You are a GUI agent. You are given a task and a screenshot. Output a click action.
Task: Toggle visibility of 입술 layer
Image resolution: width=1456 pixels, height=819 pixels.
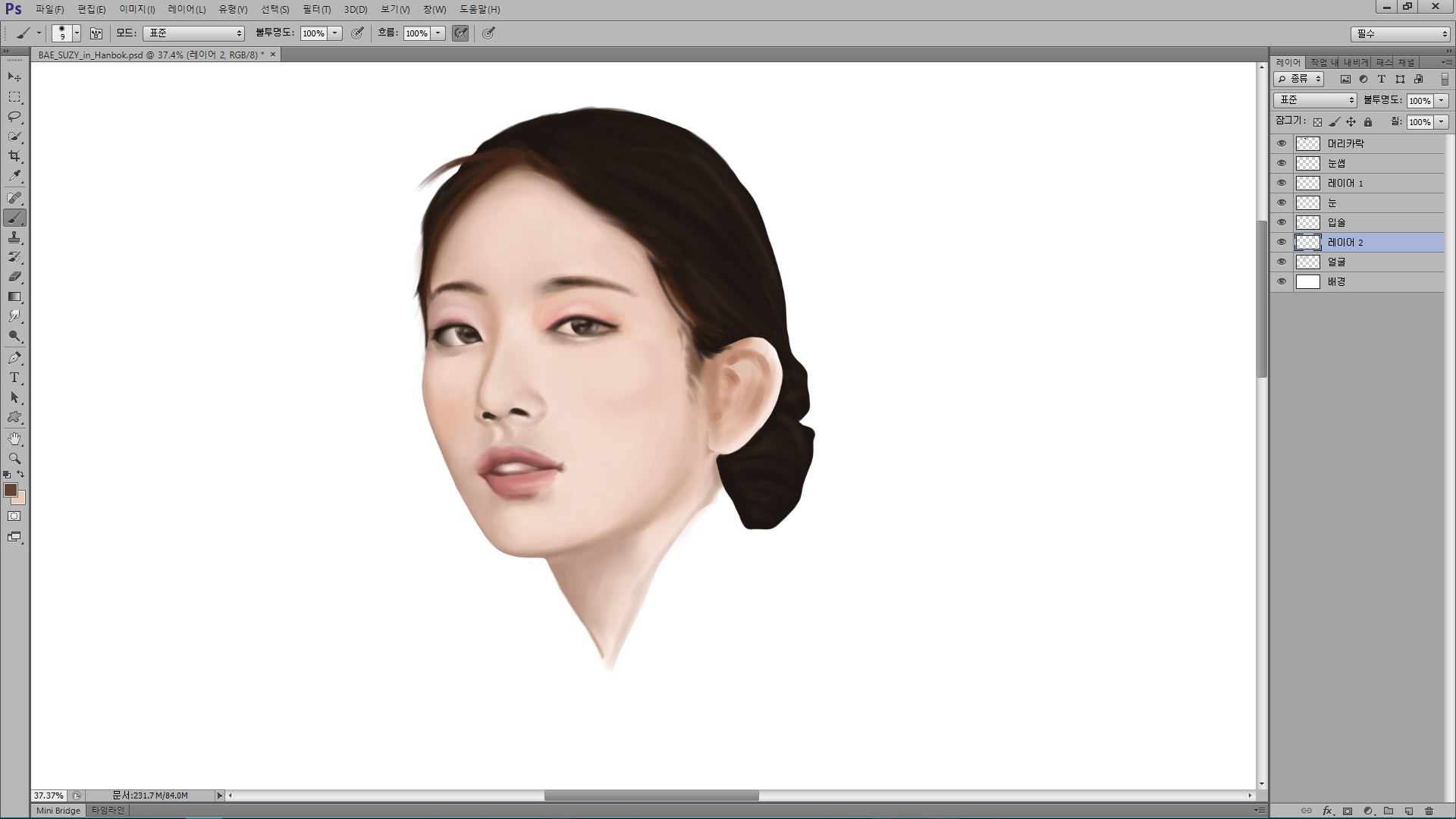pyautogui.click(x=1282, y=222)
